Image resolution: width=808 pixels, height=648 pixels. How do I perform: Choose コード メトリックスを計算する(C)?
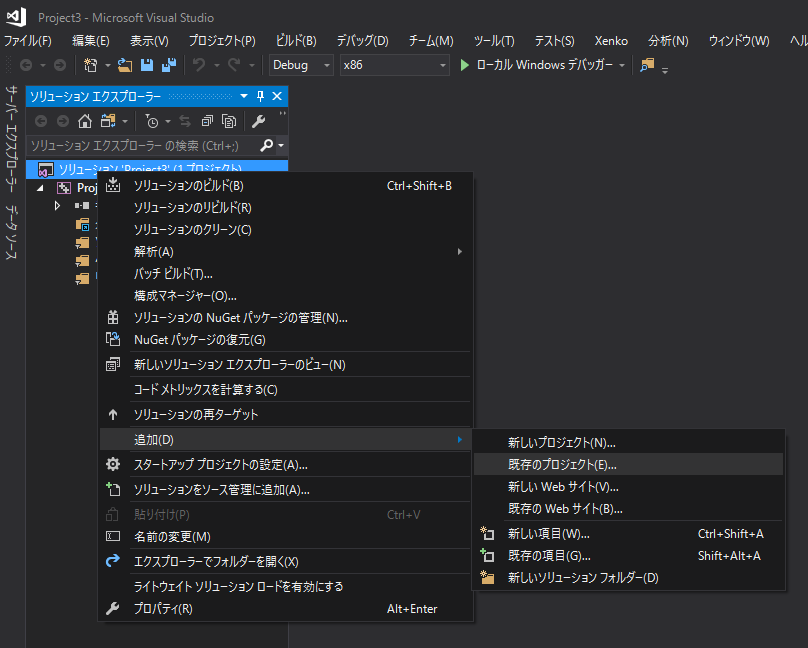pos(286,390)
